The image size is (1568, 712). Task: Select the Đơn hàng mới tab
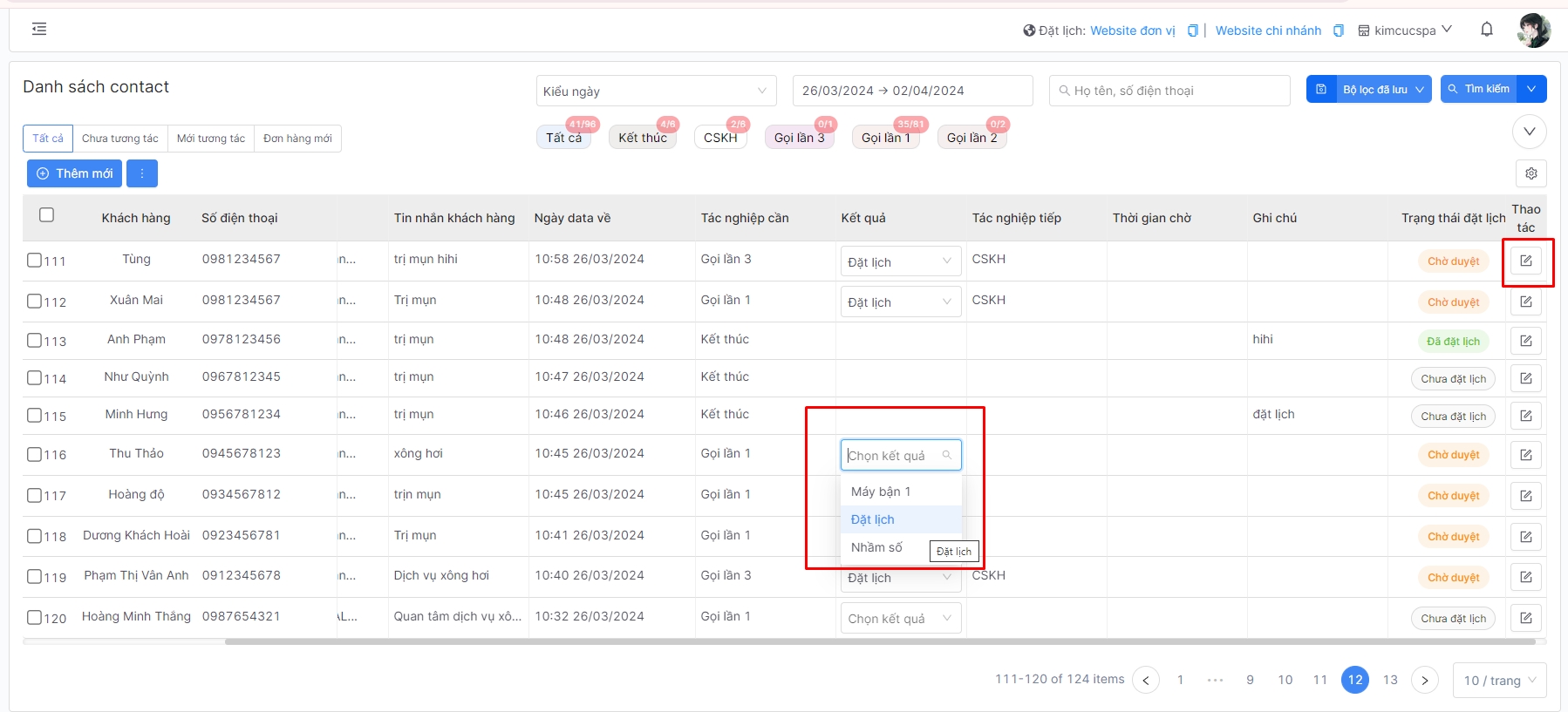click(297, 139)
